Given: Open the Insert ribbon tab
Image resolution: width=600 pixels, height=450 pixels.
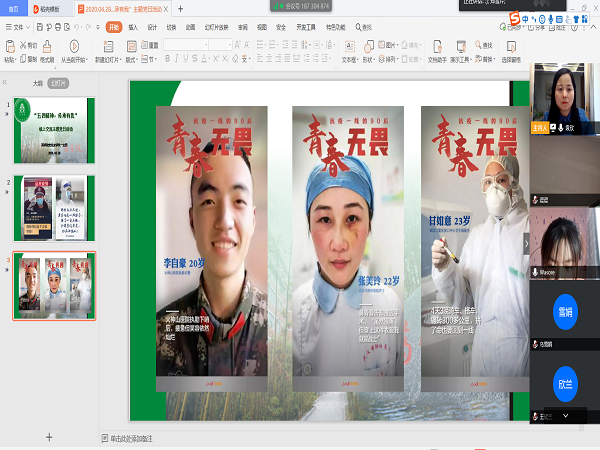Looking at the screenshot, I should pyautogui.click(x=133, y=27).
